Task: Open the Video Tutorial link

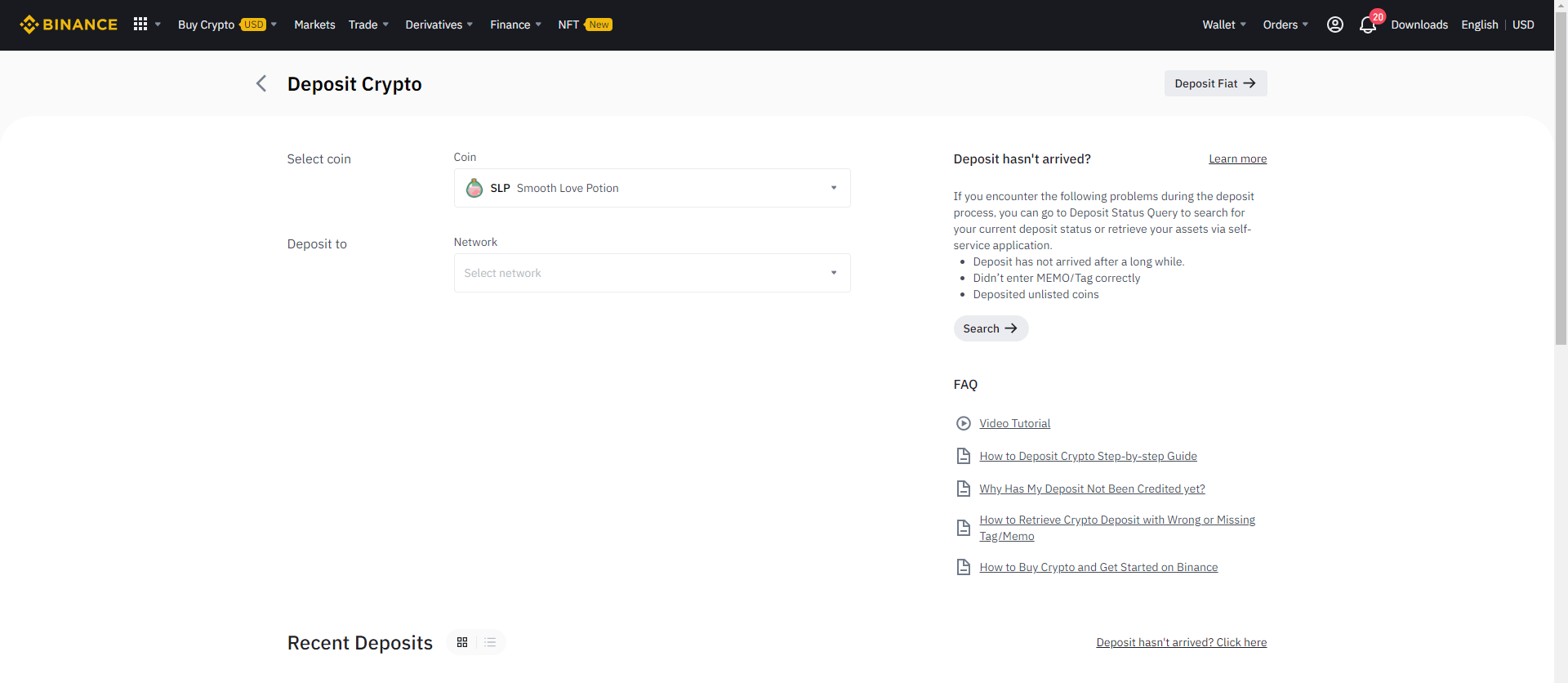Action: pyautogui.click(x=1014, y=423)
